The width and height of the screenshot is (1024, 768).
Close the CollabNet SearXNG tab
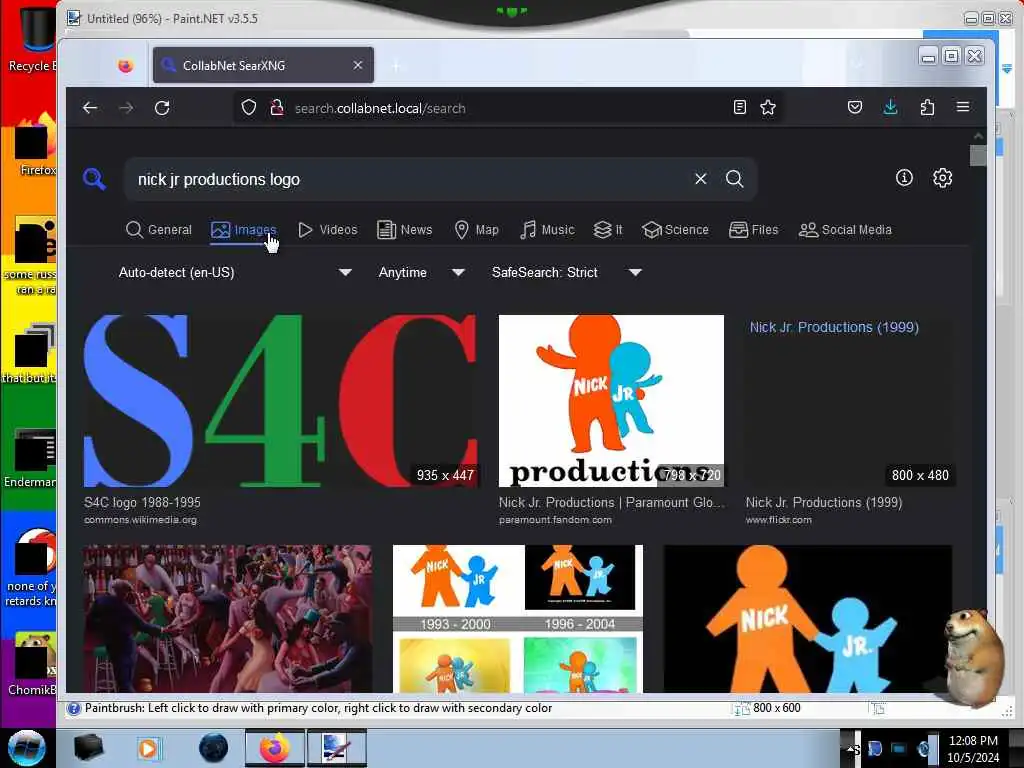[x=358, y=65]
